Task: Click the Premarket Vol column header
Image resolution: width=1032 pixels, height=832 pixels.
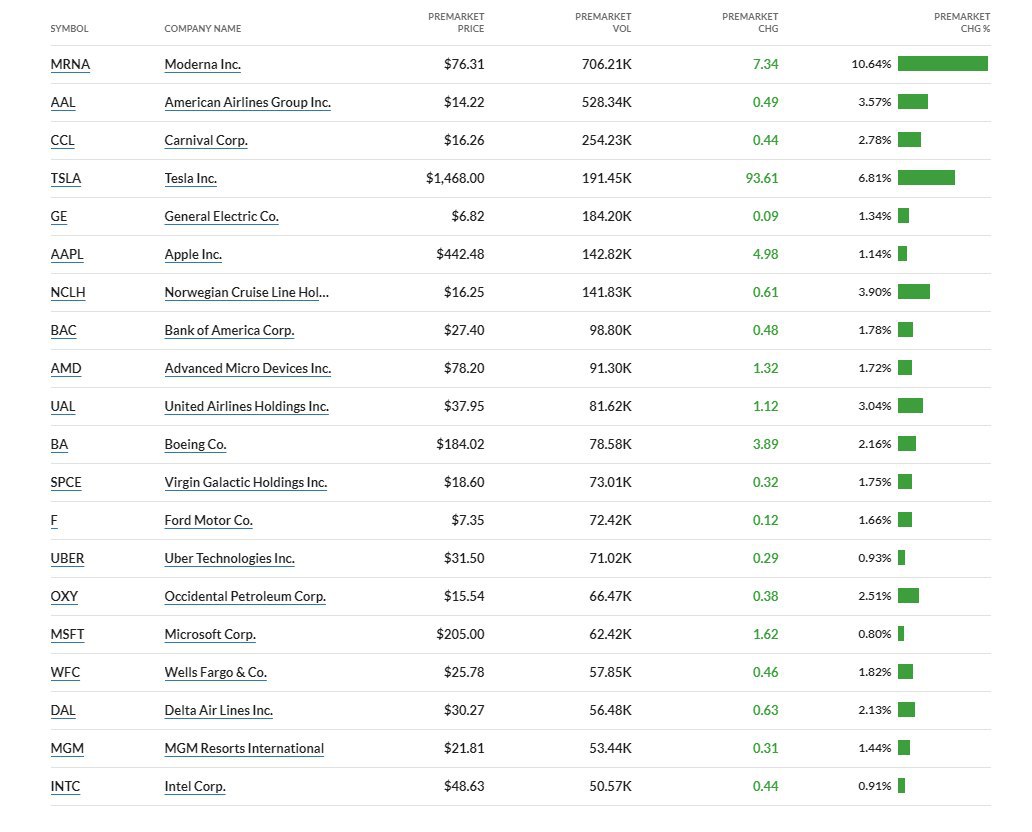Action: [603, 22]
